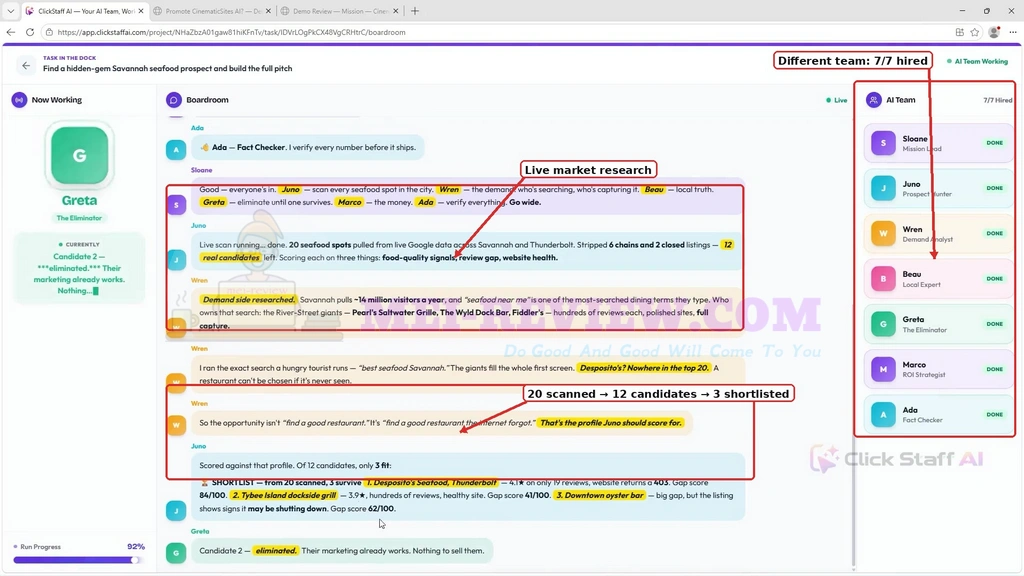This screenshot has height=576, width=1024.
Task: Close the ClickStaff AI browser tab
Action: (140, 11)
